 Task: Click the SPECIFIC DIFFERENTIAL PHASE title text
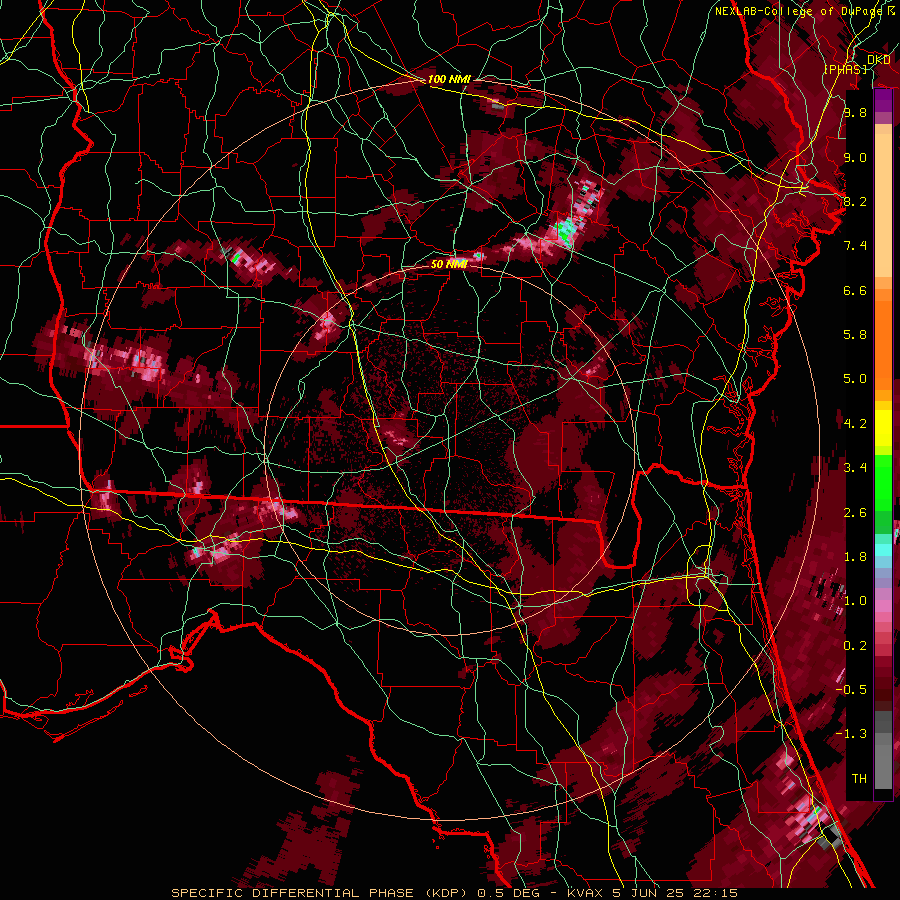click(292, 893)
